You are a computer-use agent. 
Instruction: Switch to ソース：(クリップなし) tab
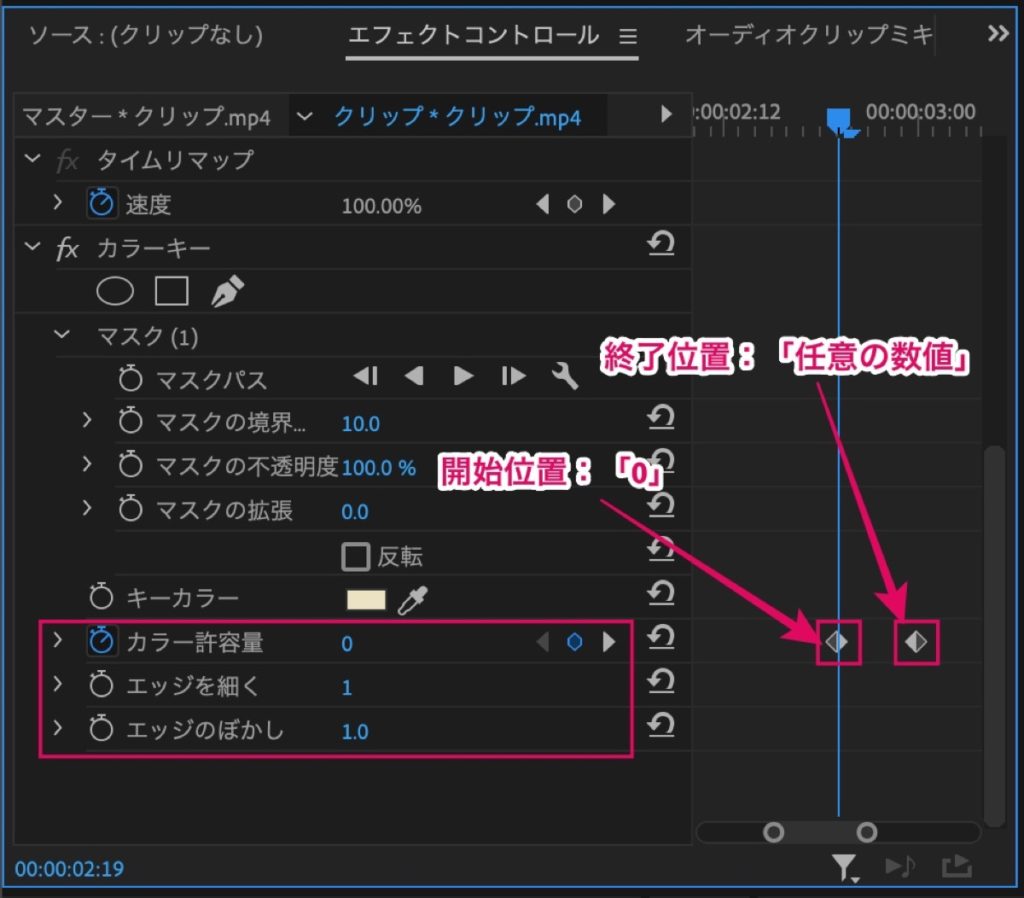[146, 35]
